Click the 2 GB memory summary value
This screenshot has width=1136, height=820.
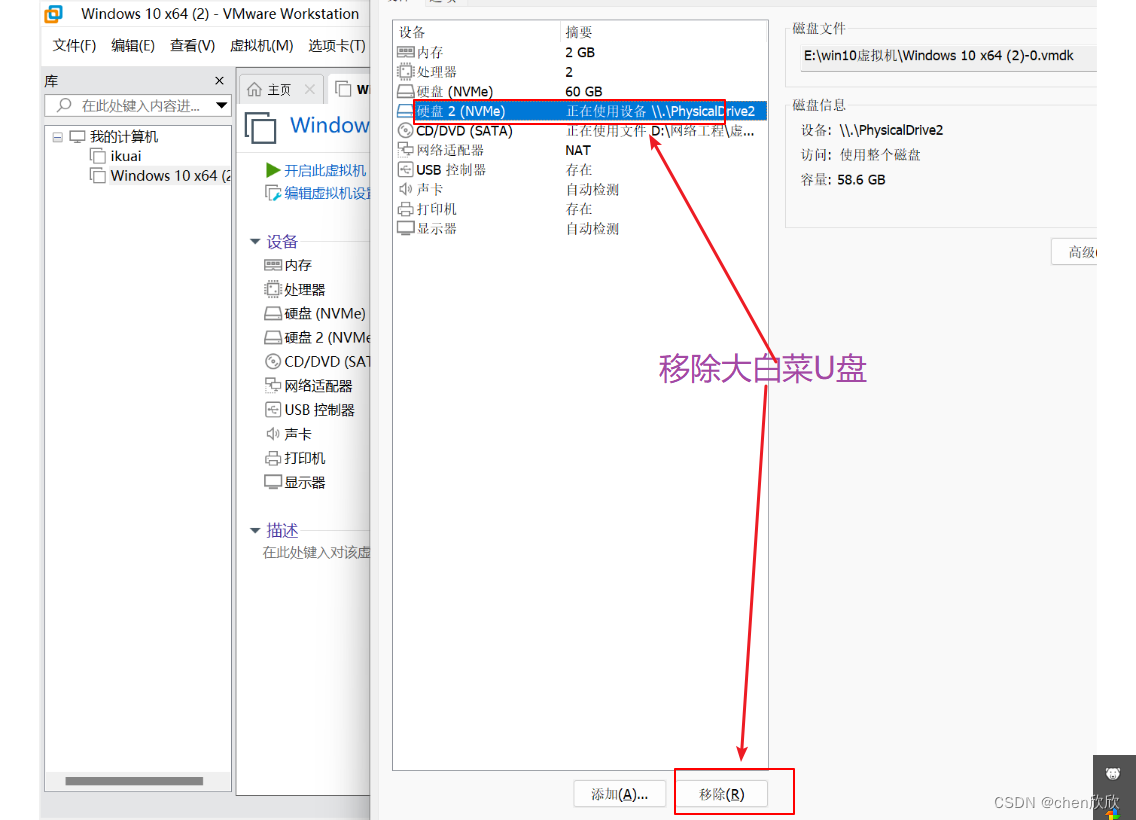(x=580, y=52)
